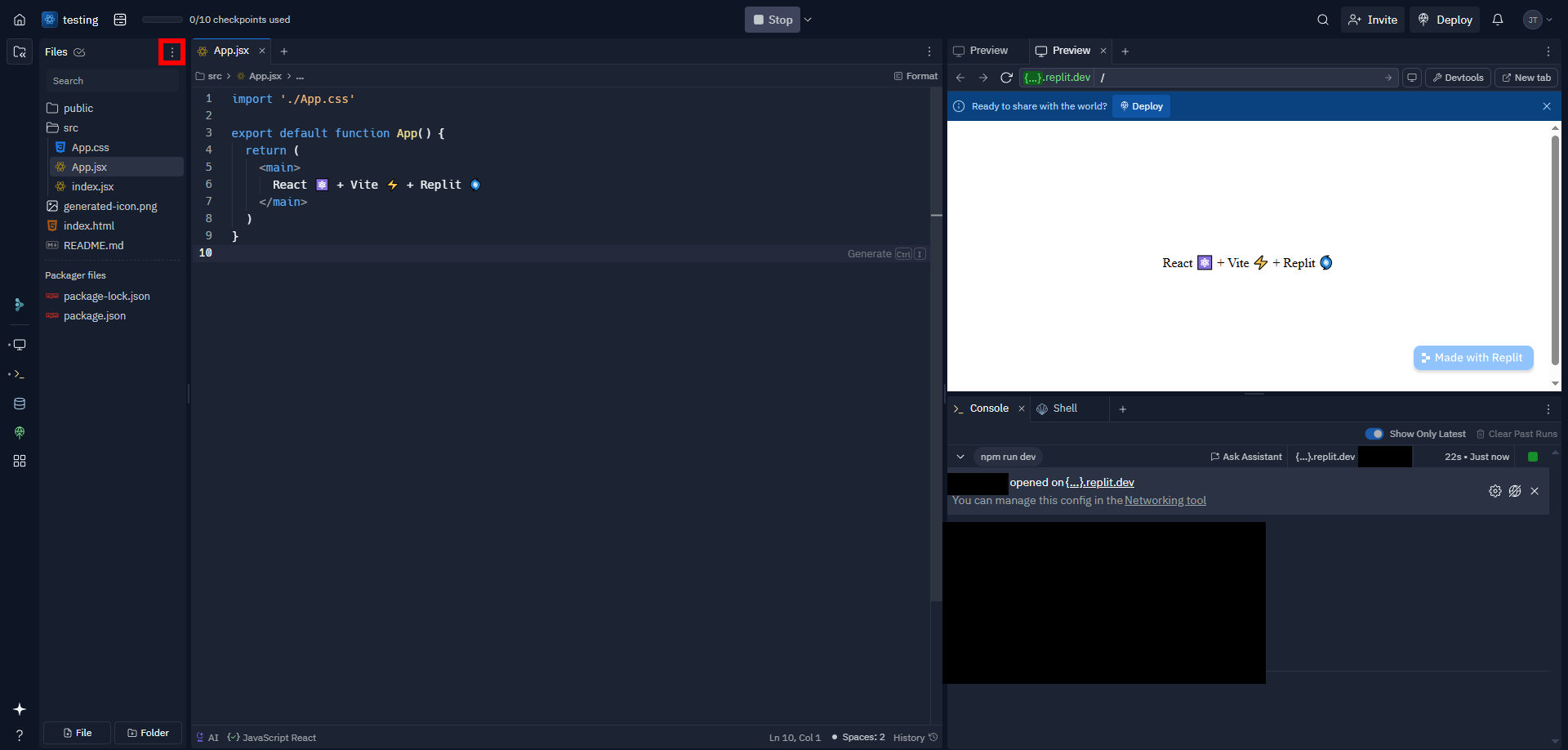The image size is (1568, 750).
Task: Open the port settings gear icon
Action: point(1495,491)
